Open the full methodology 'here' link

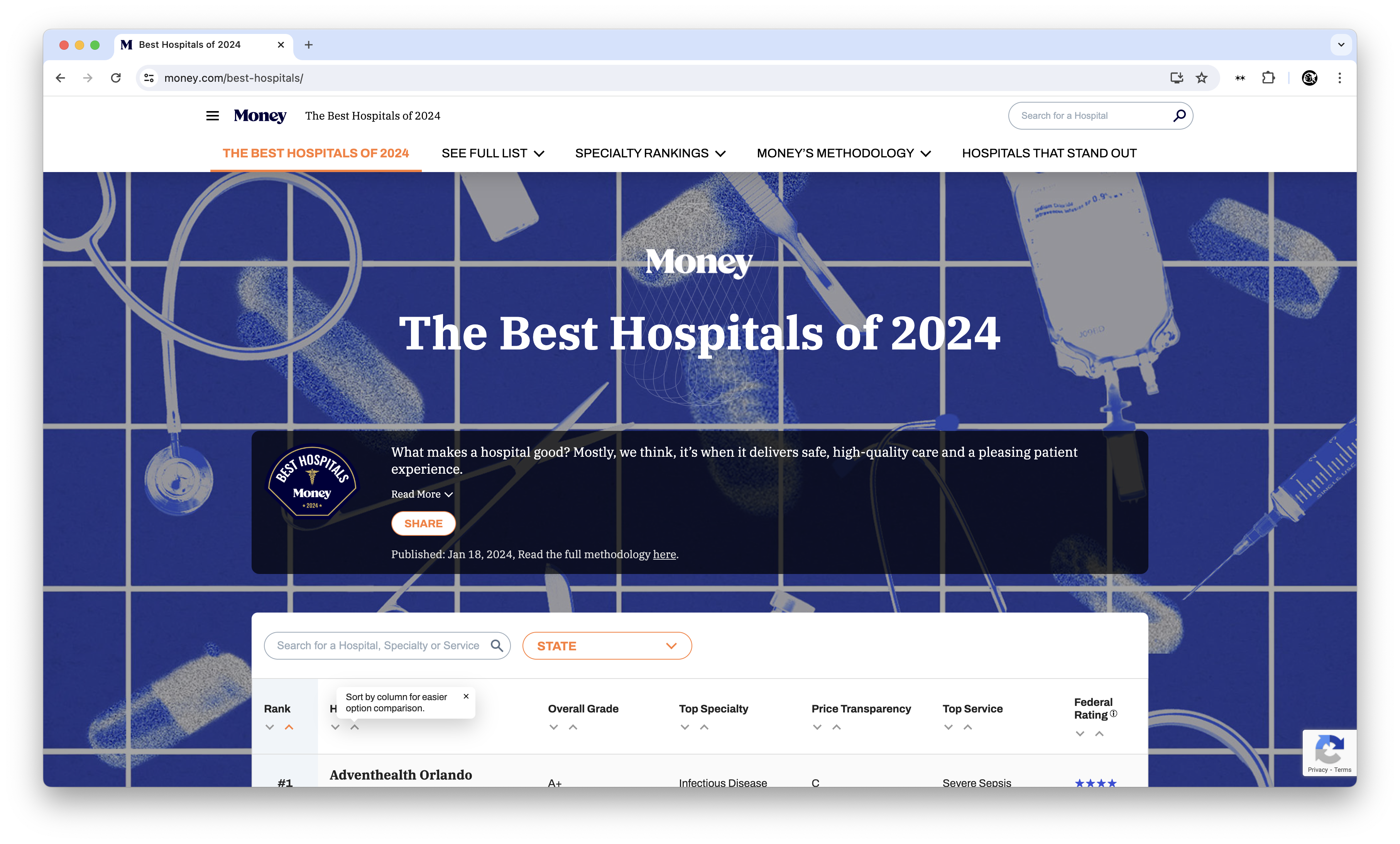[664, 554]
